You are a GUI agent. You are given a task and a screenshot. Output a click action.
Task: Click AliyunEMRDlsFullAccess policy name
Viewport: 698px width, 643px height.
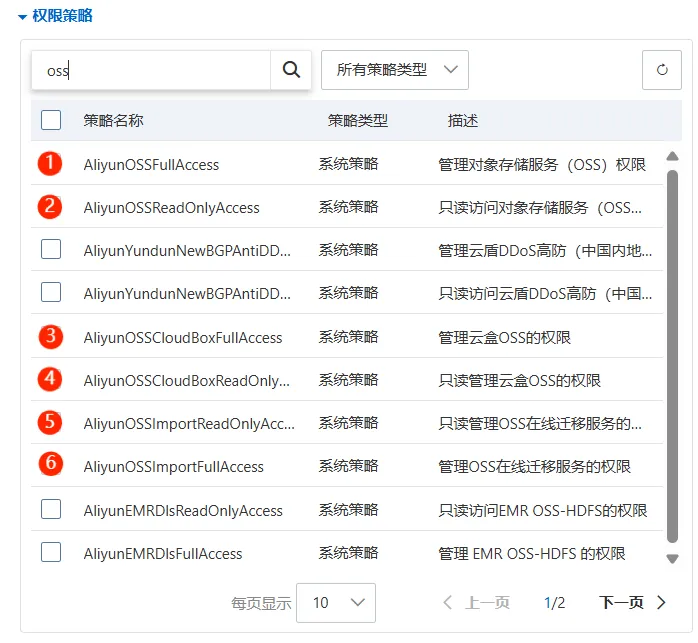[162, 553]
